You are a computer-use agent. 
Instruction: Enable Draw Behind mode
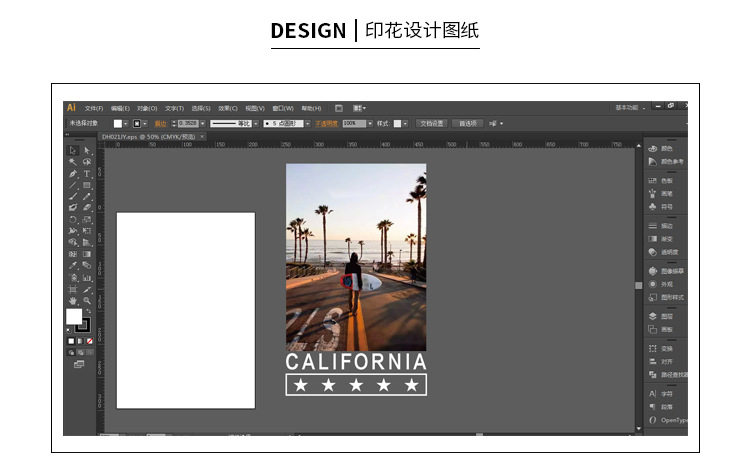pyautogui.click(x=81, y=353)
